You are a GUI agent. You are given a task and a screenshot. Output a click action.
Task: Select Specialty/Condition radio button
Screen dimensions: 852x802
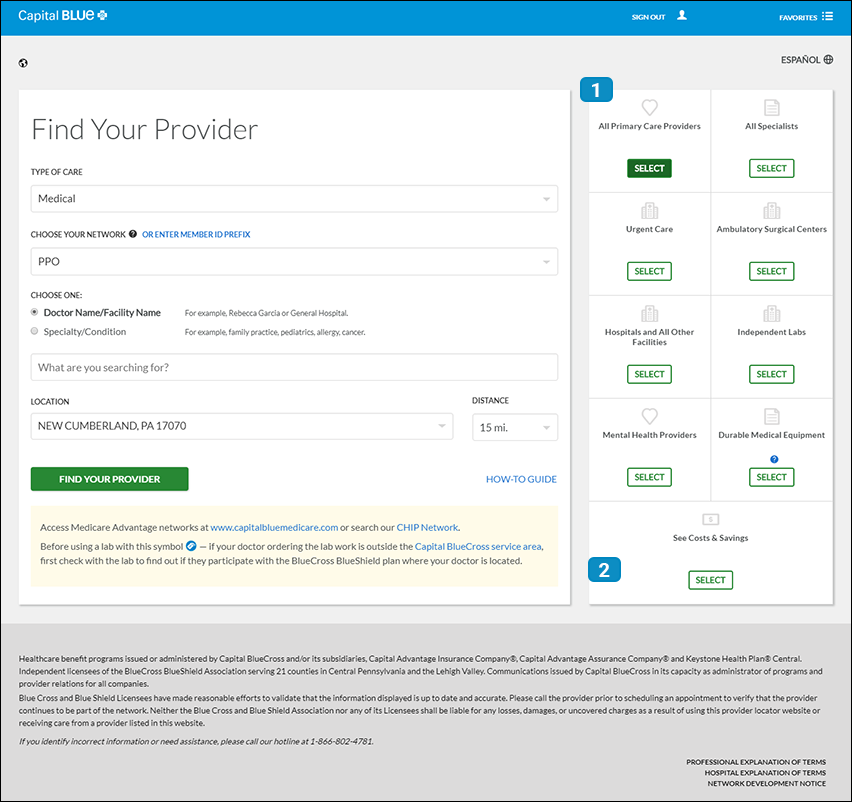pos(35,331)
